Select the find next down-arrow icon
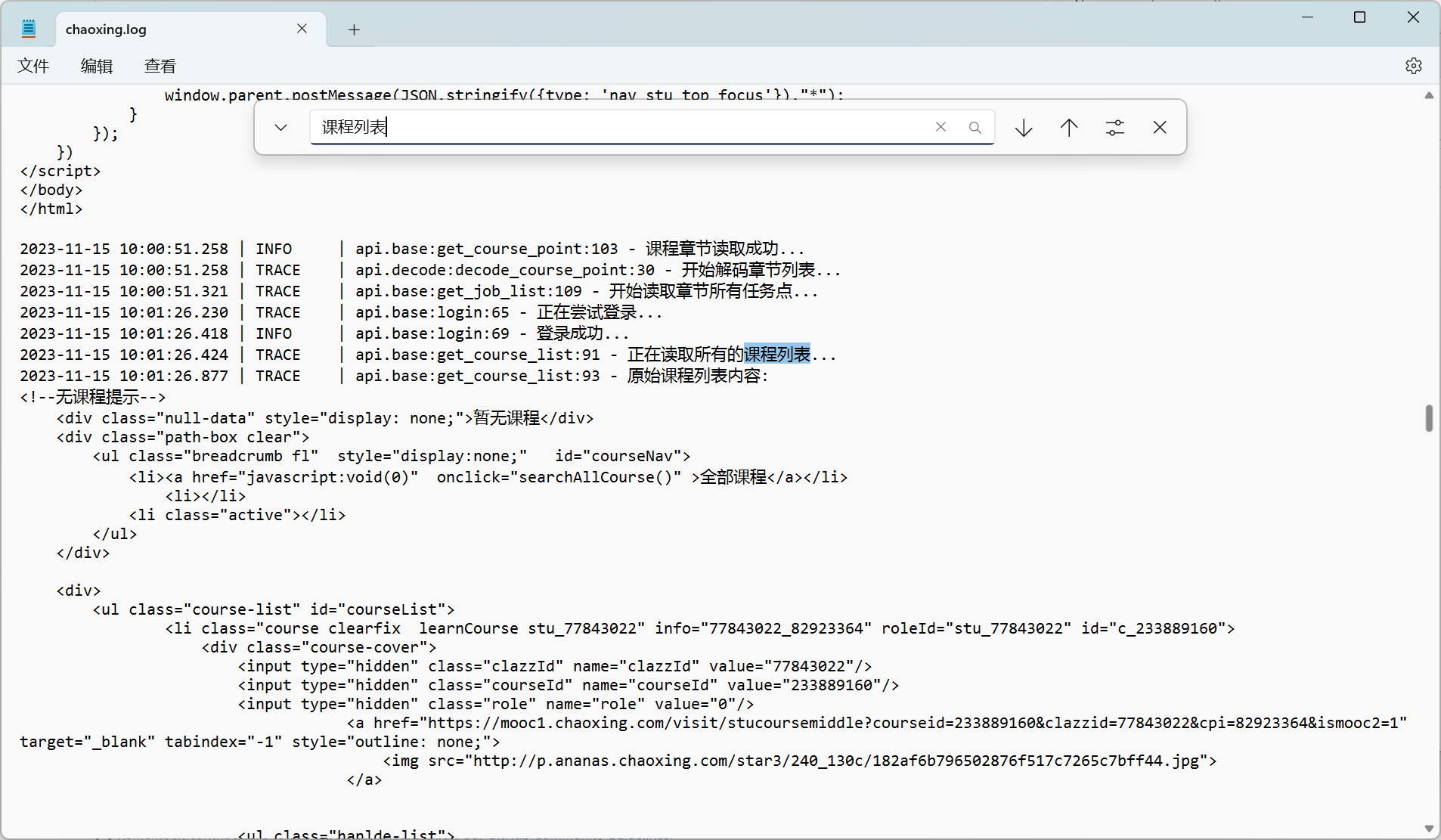 click(1023, 127)
